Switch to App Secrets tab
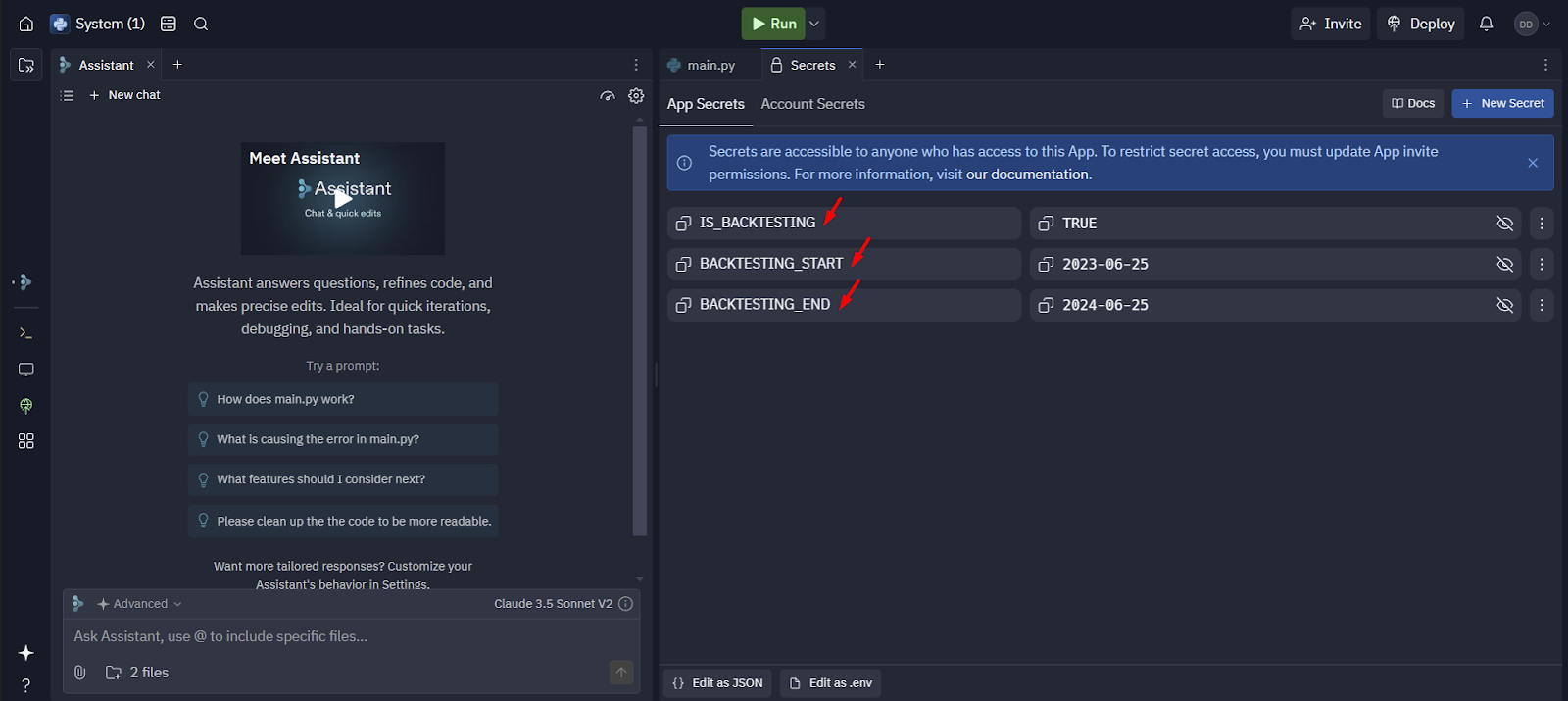 tap(706, 104)
